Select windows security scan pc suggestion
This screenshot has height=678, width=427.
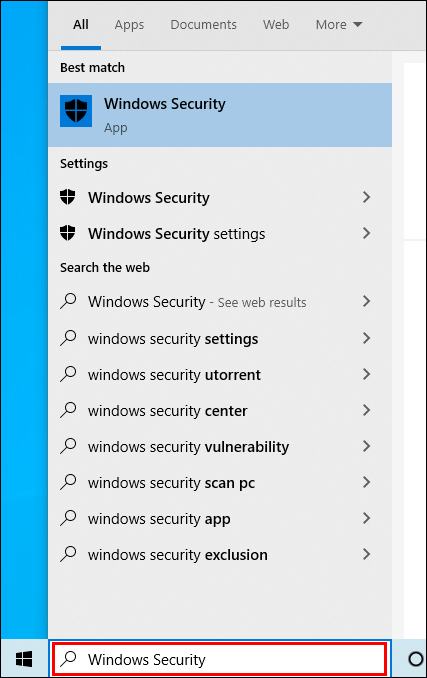point(220,482)
